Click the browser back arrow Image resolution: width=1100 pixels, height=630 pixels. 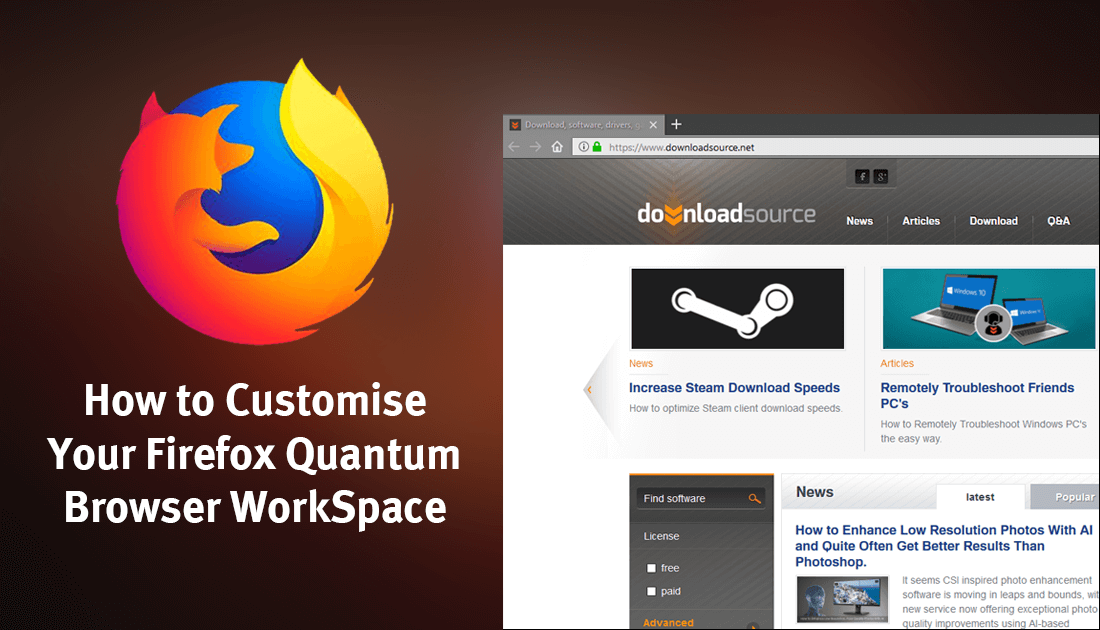(x=514, y=147)
